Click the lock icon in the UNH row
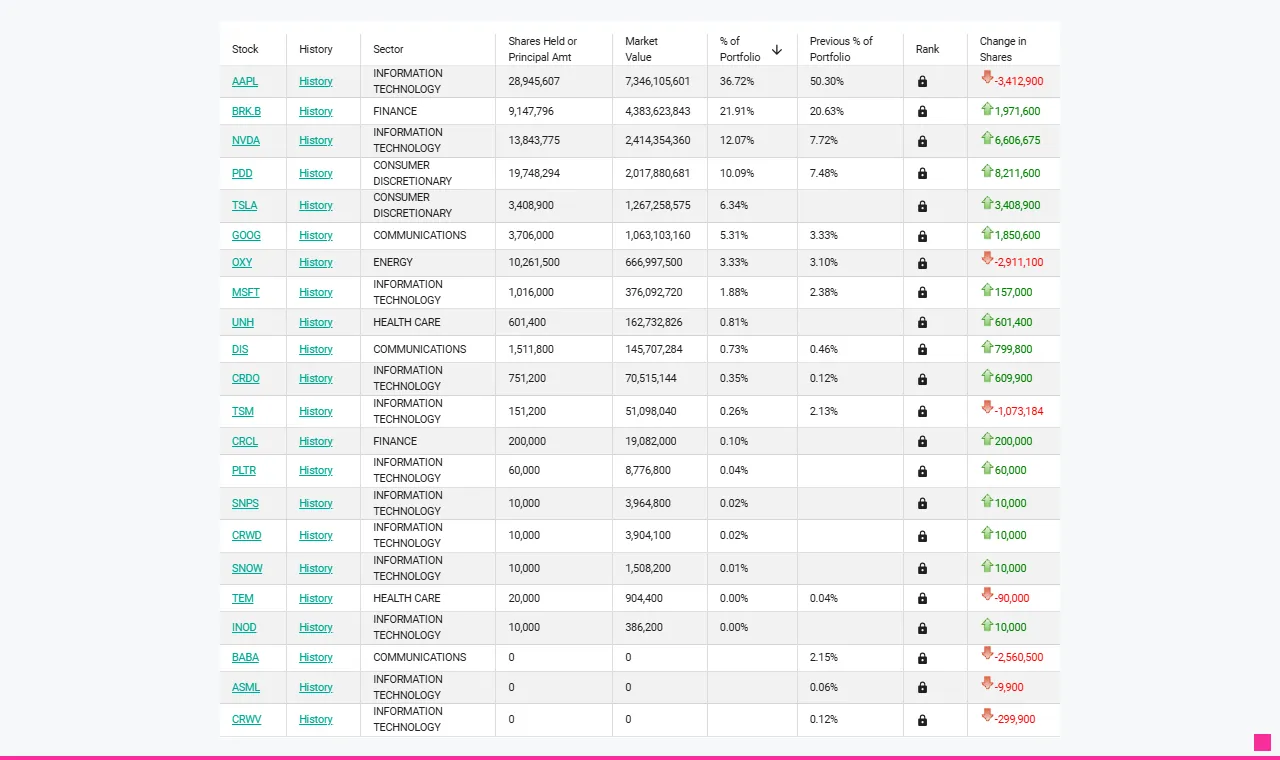 (922, 323)
